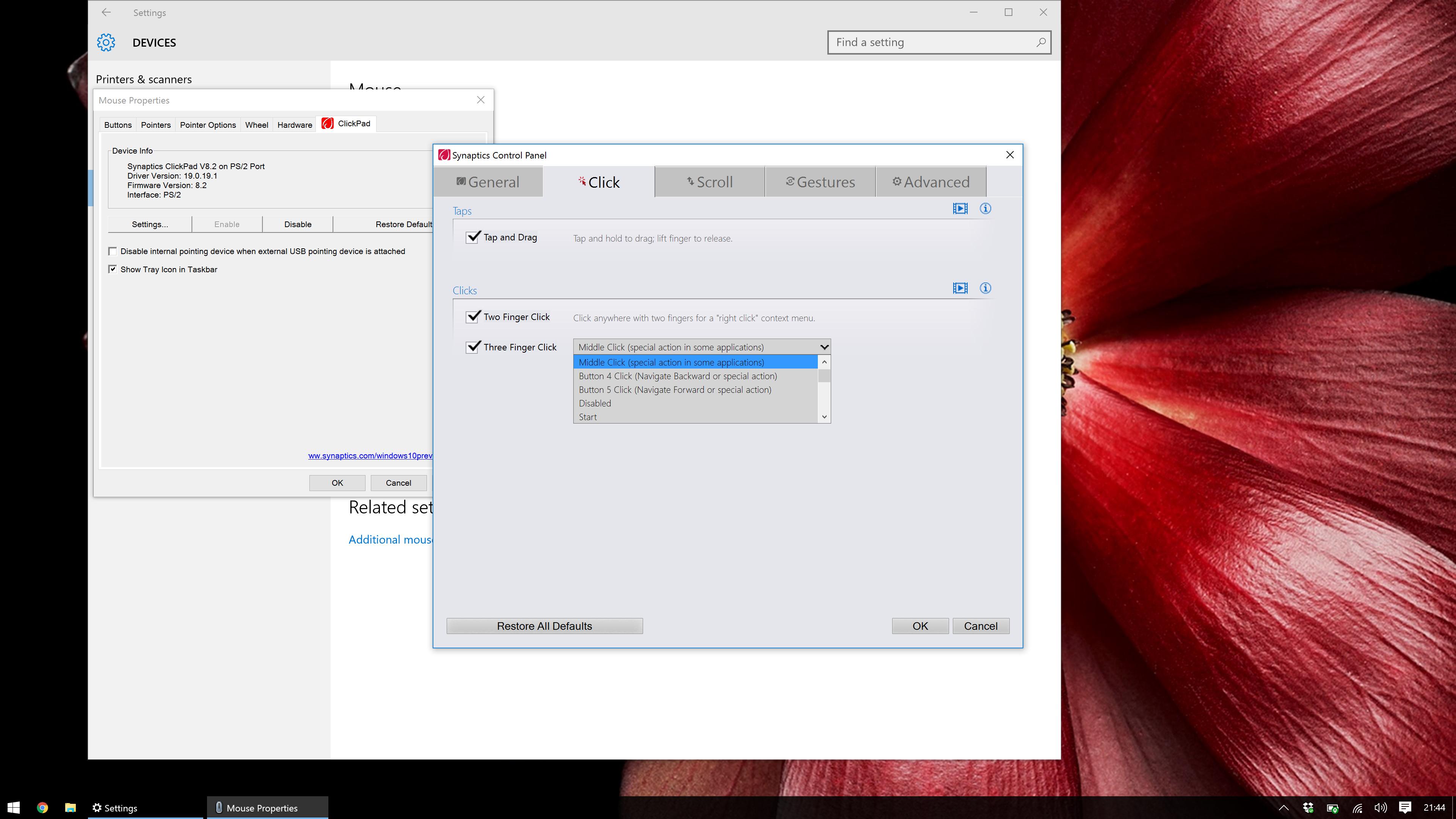Toggle the Two Finger Click checkbox
The image size is (1456, 819).
pos(472,317)
